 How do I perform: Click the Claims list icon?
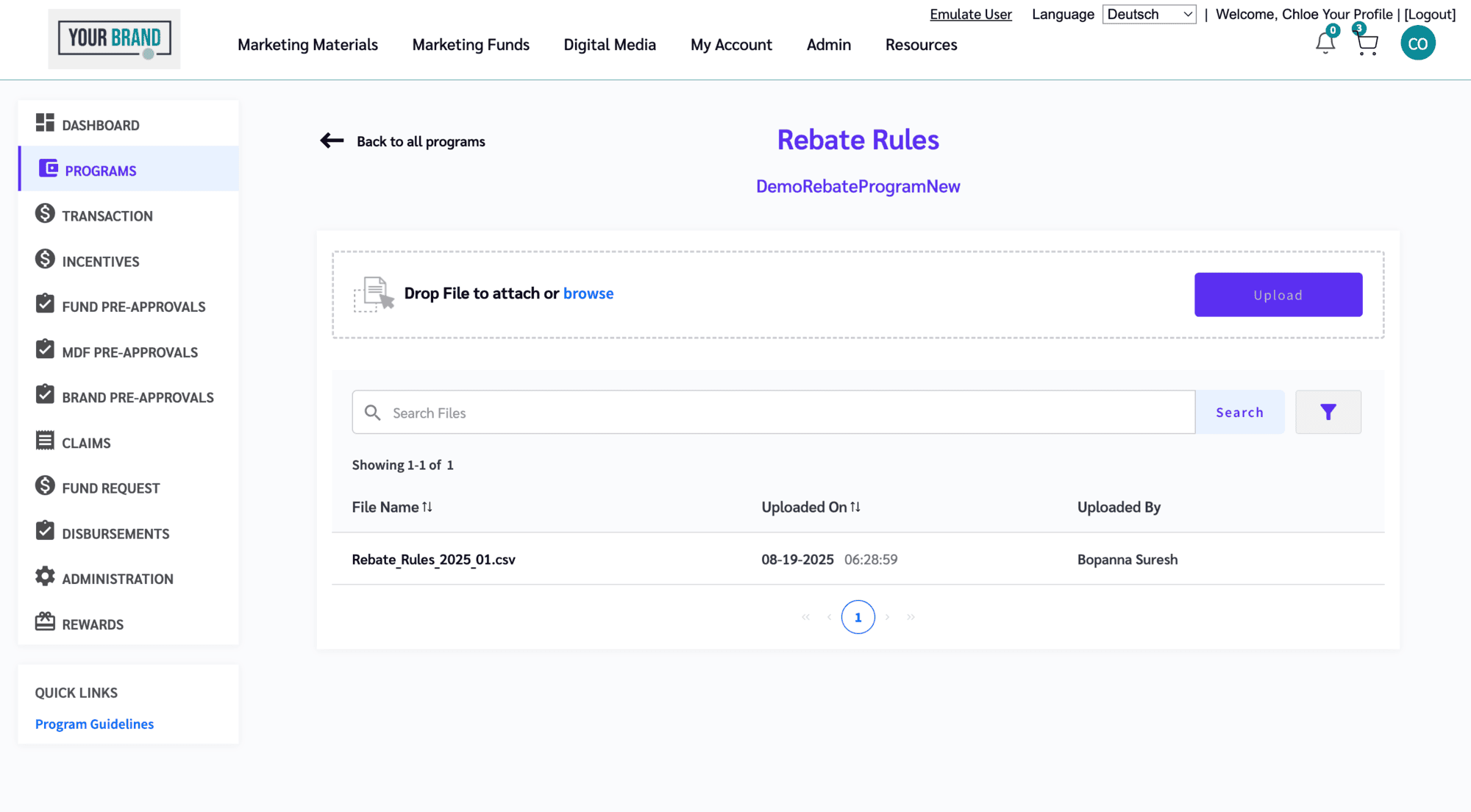pyautogui.click(x=45, y=441)
